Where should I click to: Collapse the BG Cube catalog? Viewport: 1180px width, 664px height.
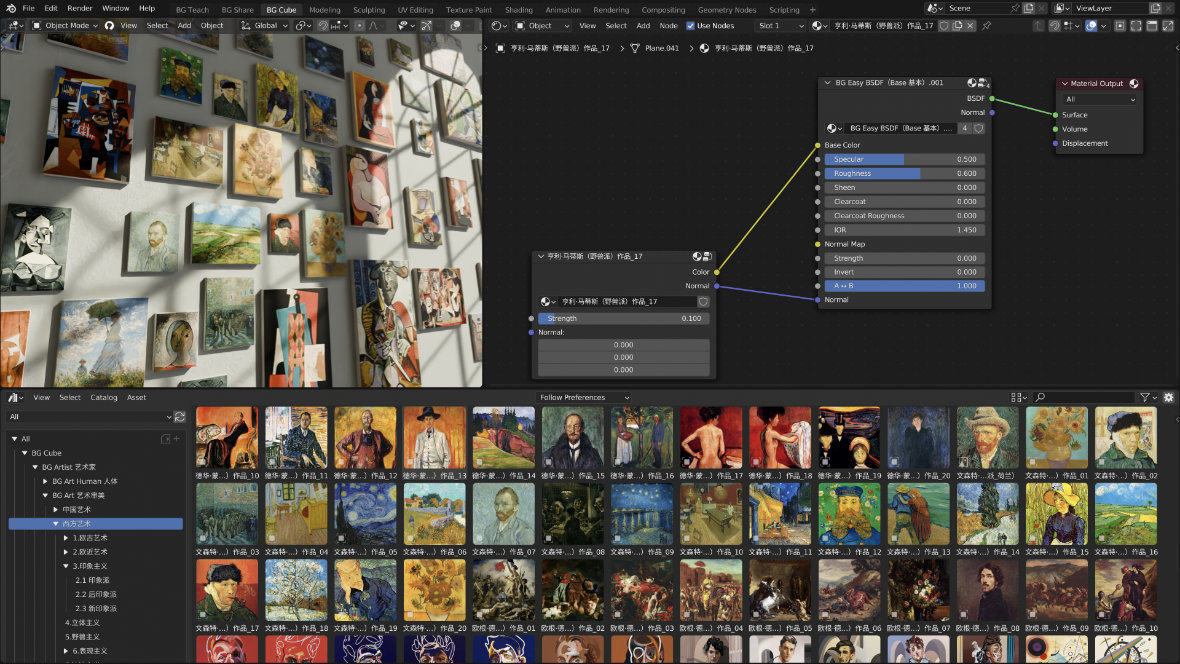(x=25, y=453)
